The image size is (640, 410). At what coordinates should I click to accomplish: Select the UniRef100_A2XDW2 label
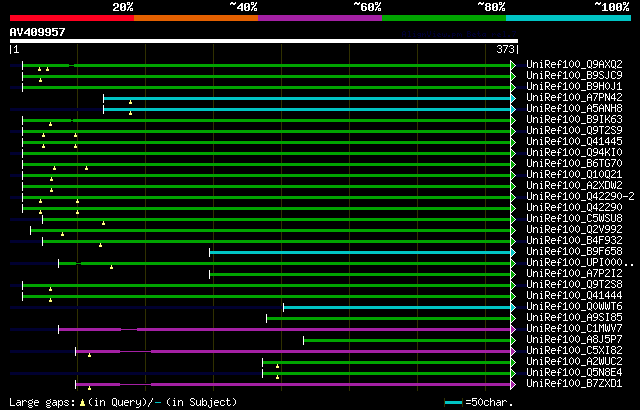click(x=574, y=186)
